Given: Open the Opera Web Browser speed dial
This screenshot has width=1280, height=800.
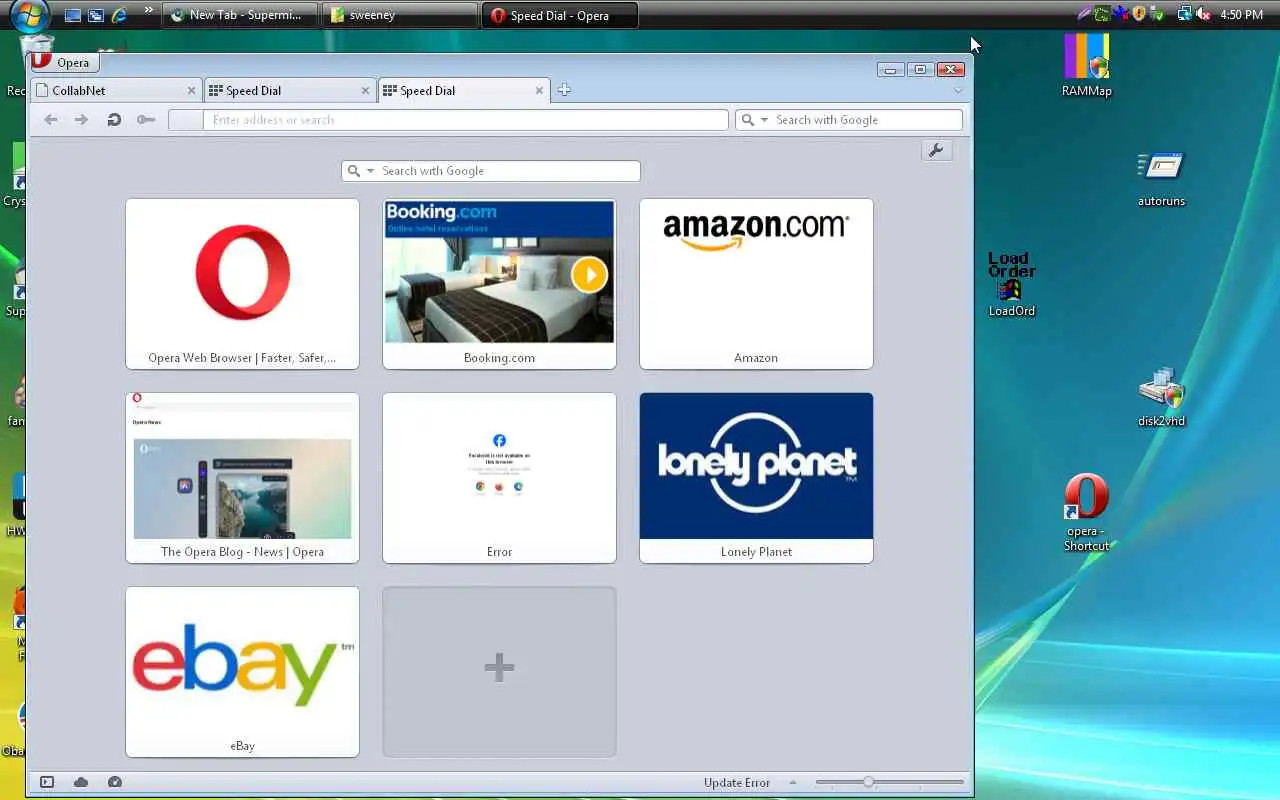Looking at the screenshot, I should (x=242, y=284).
